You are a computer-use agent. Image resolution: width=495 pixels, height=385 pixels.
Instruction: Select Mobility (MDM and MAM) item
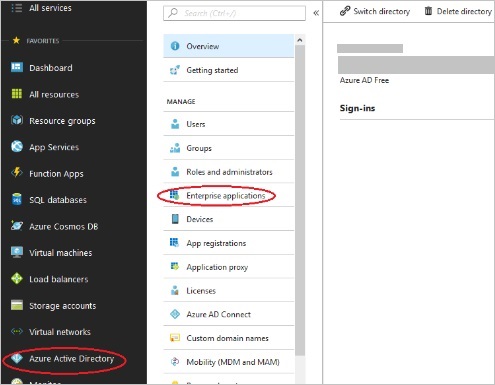click(229, 362)
